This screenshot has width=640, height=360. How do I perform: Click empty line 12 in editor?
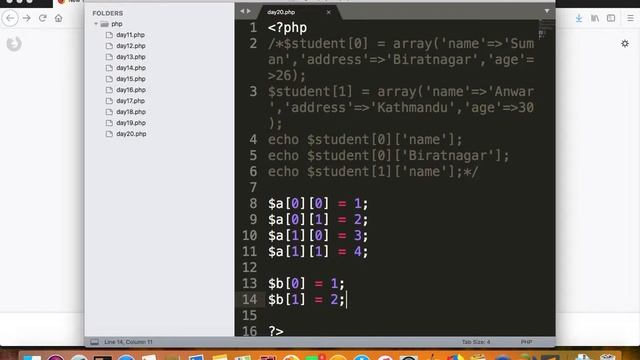coord(408,268)
